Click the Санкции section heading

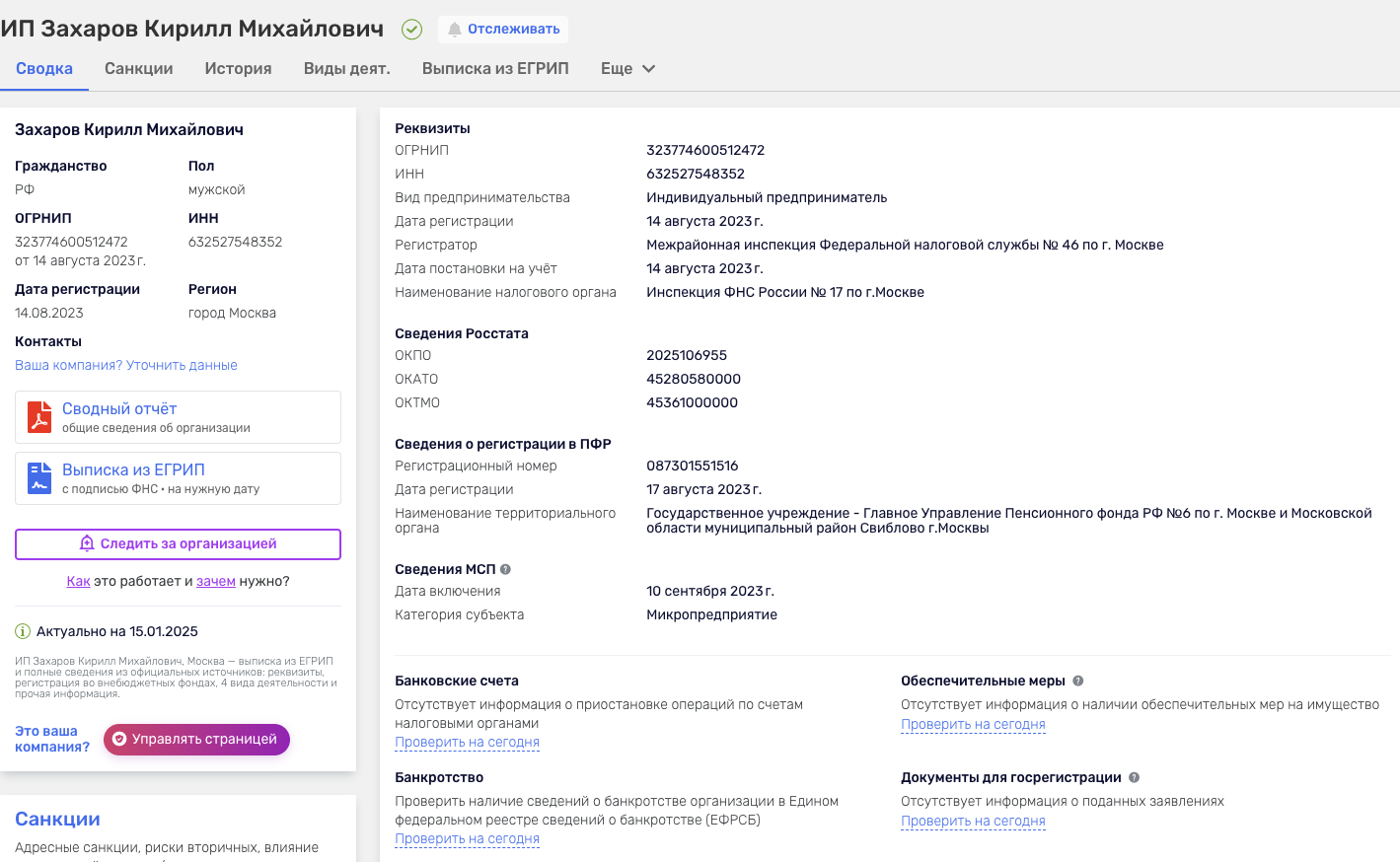tap(57, 819)
